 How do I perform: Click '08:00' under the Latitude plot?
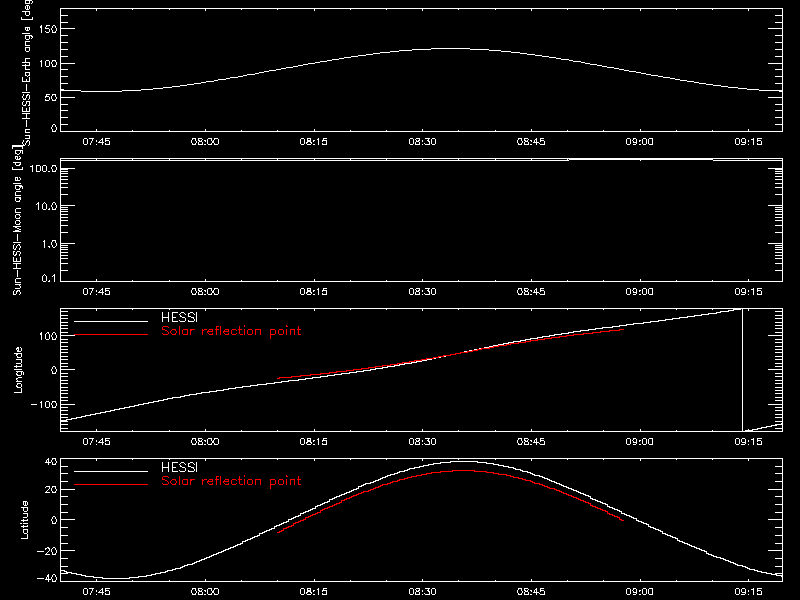point(205,592)
